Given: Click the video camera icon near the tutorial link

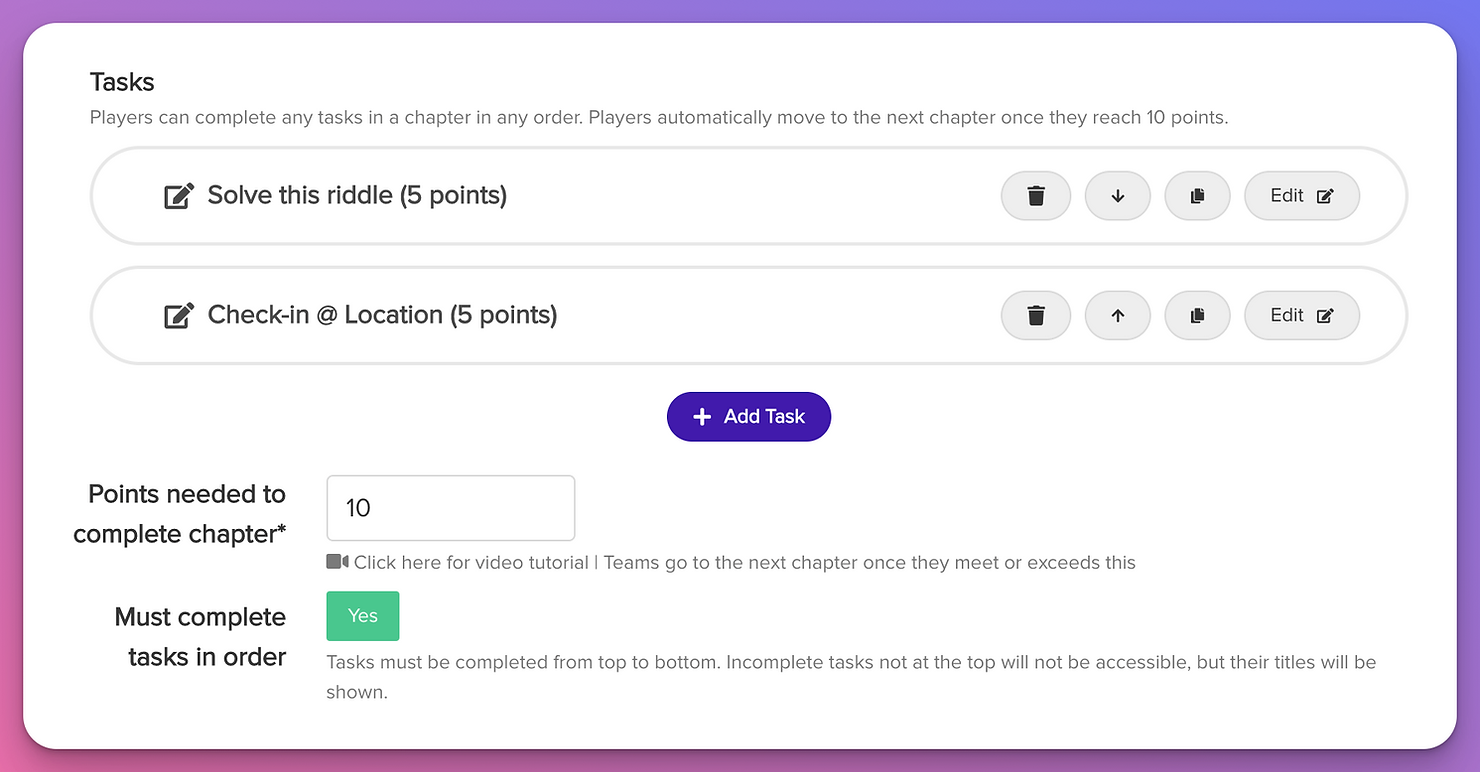Looking at the screenshot, I should coord(338,562).
